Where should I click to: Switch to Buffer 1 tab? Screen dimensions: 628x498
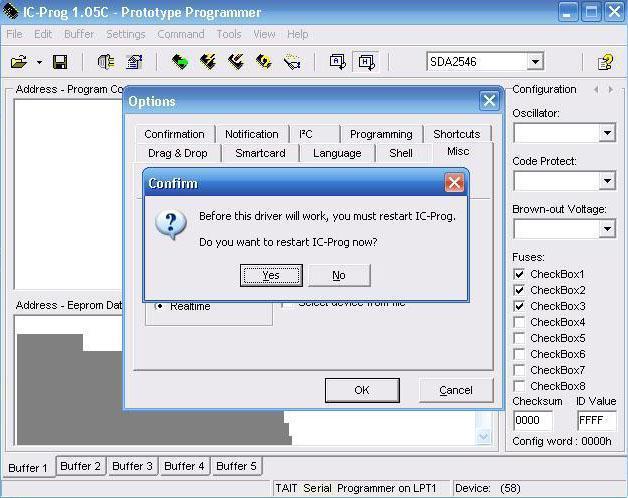pyautogui.click(x=28, y=468)
